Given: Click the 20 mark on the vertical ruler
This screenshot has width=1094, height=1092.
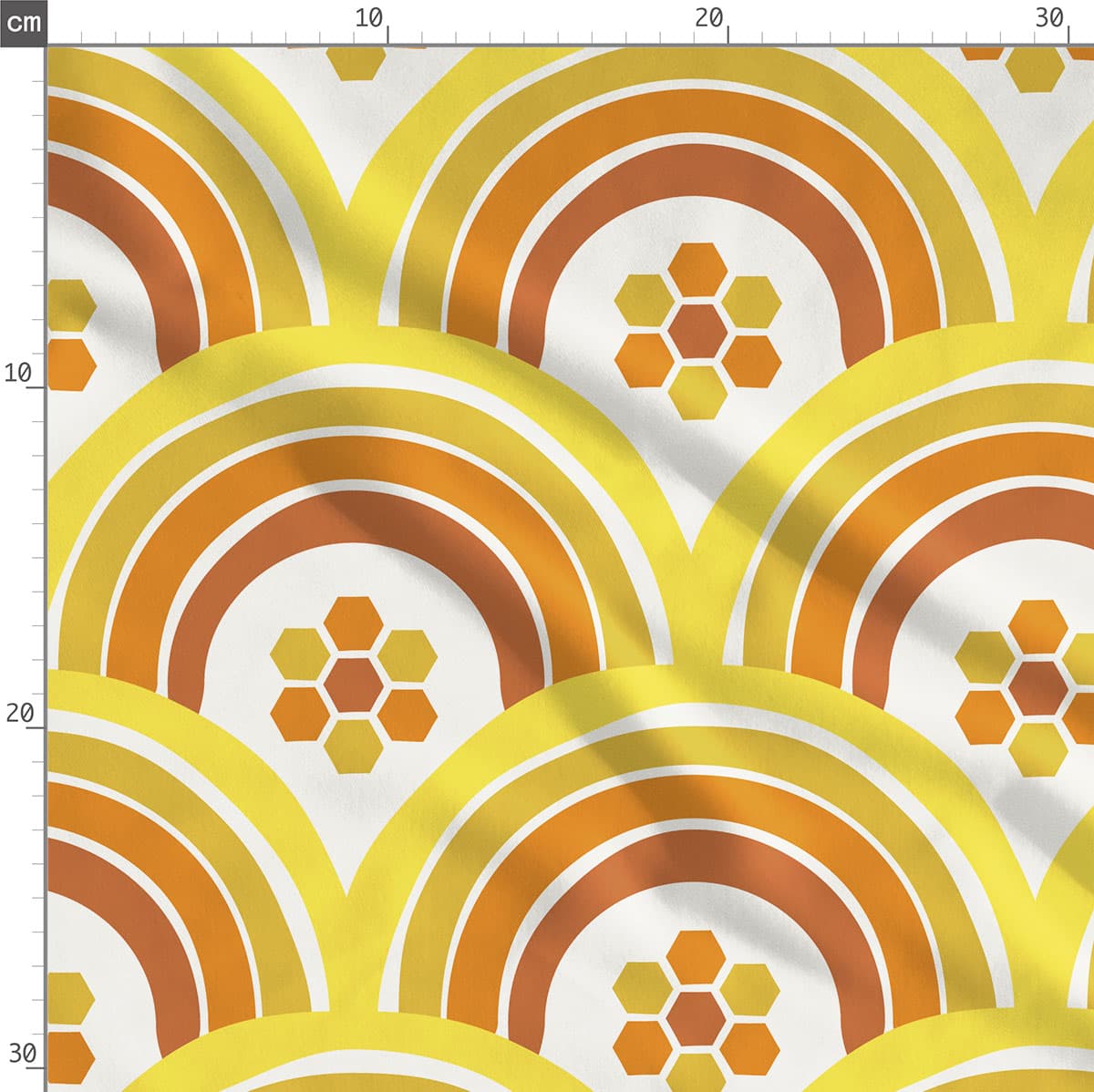Looking at the screenshot, I should coord(20,714).
